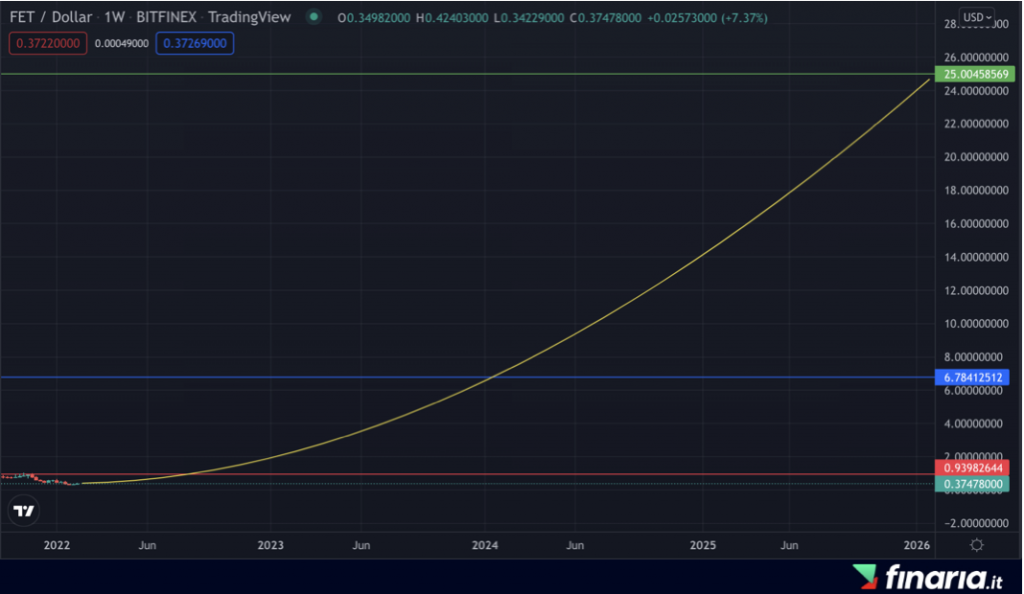The height and width of the screenshot is (594, 1024).
Task: Click the 0.00049000 spread value
Action: pyautogui.click(x=121, y=43)
